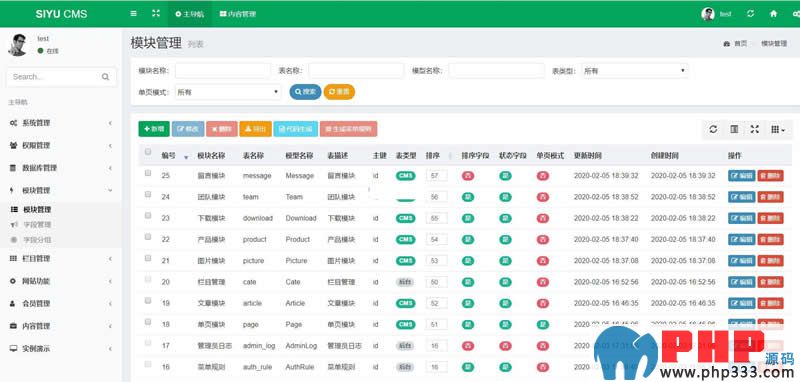The width and height of the screenshot is (800, 382).
Task: Click the test user avatar in header
Action: (x=708, y=14)
